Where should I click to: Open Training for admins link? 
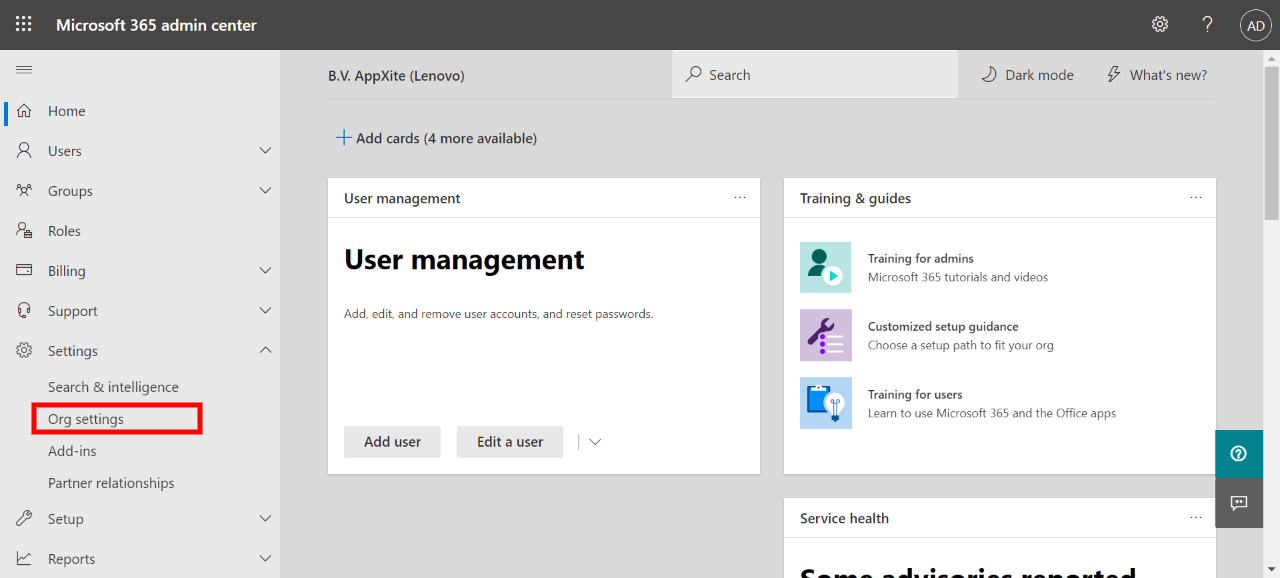(920, 258)
